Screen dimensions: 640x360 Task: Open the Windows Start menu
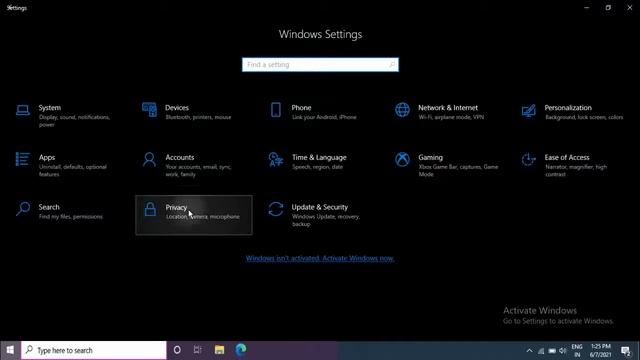(x=10, y=350)
